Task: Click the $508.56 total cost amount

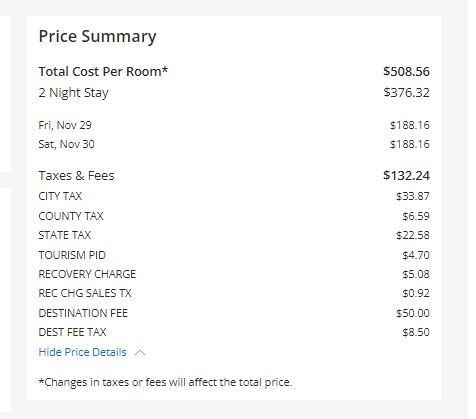Action: point(406,72)
